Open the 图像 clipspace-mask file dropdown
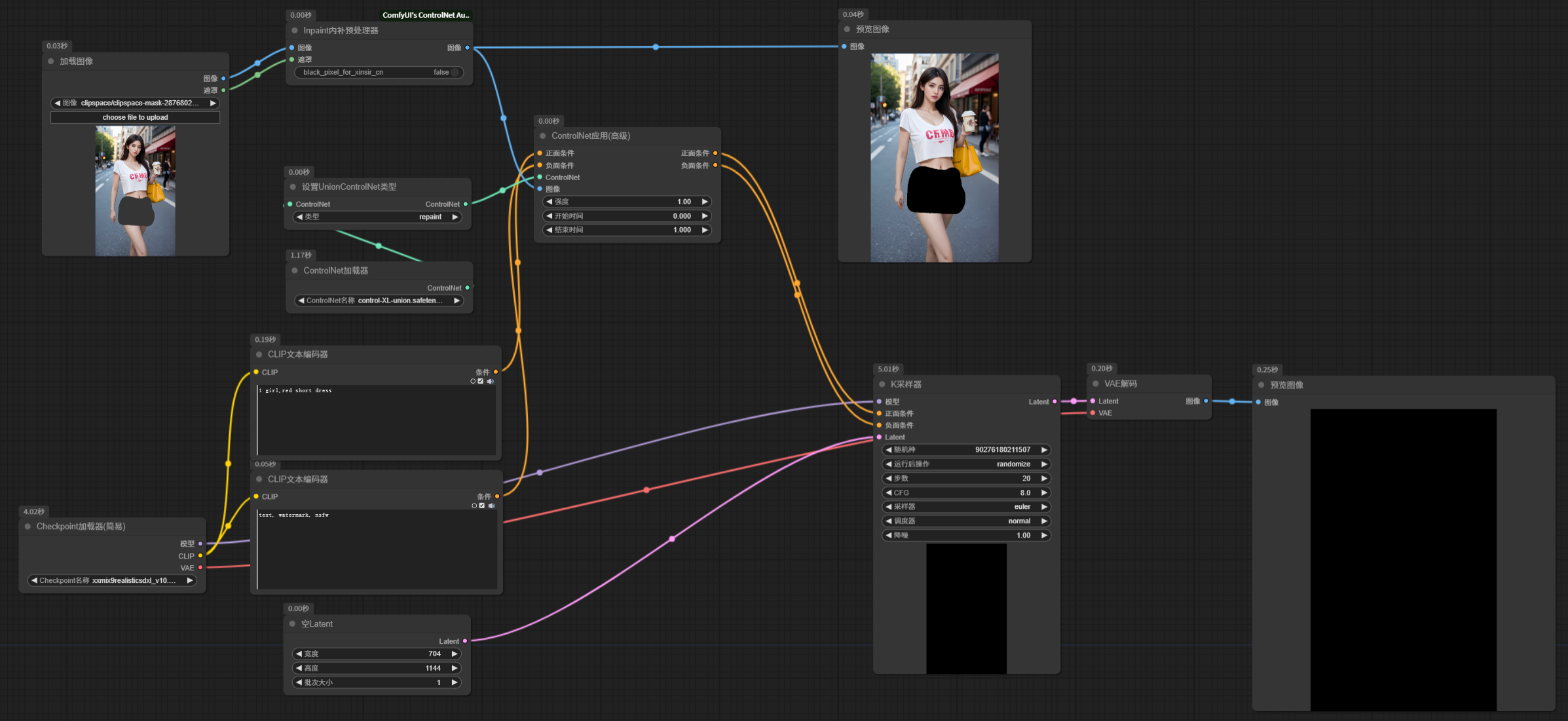Screen dimensions: 1568x721 tap(135, 103)
